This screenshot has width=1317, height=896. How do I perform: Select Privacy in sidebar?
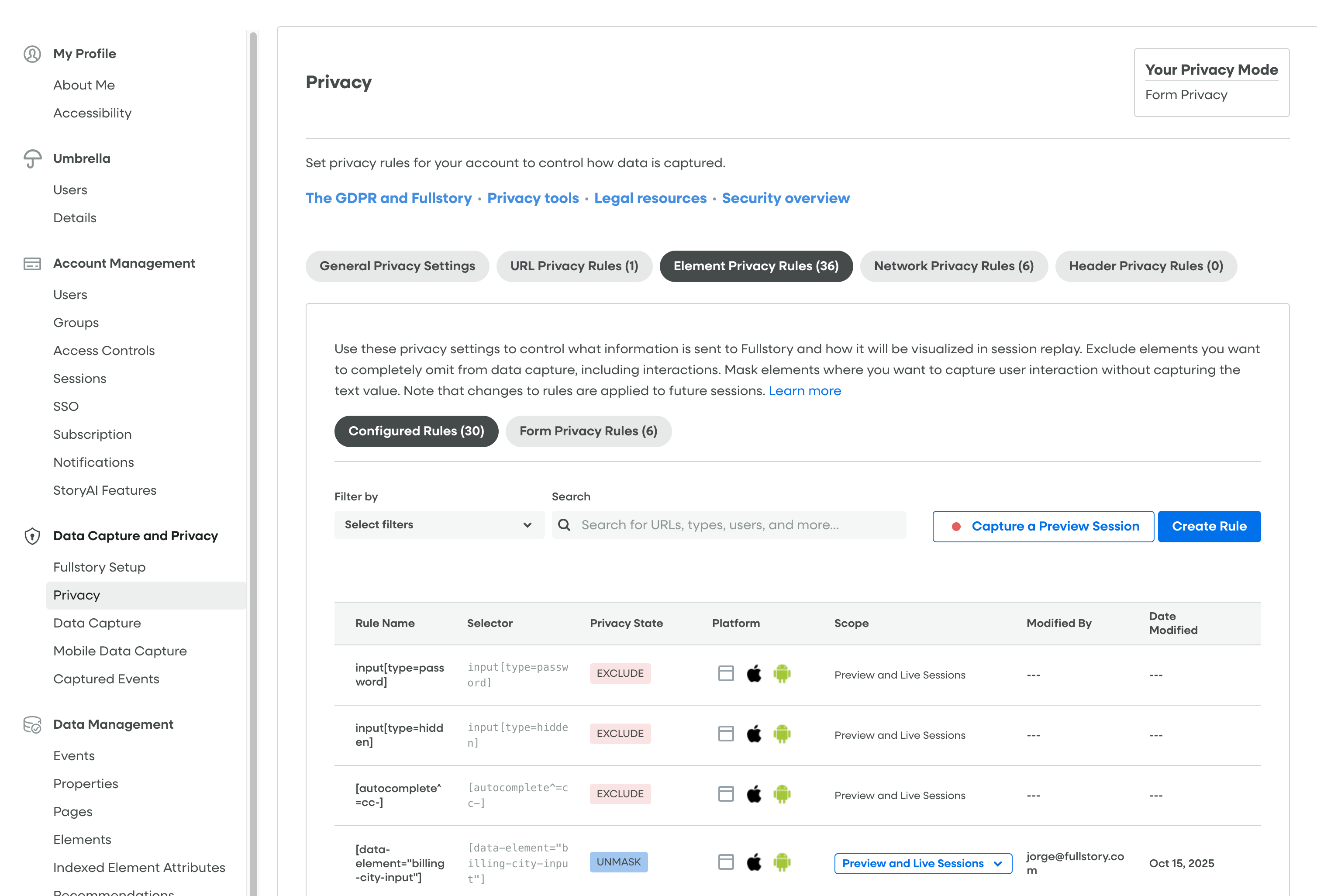146,595
